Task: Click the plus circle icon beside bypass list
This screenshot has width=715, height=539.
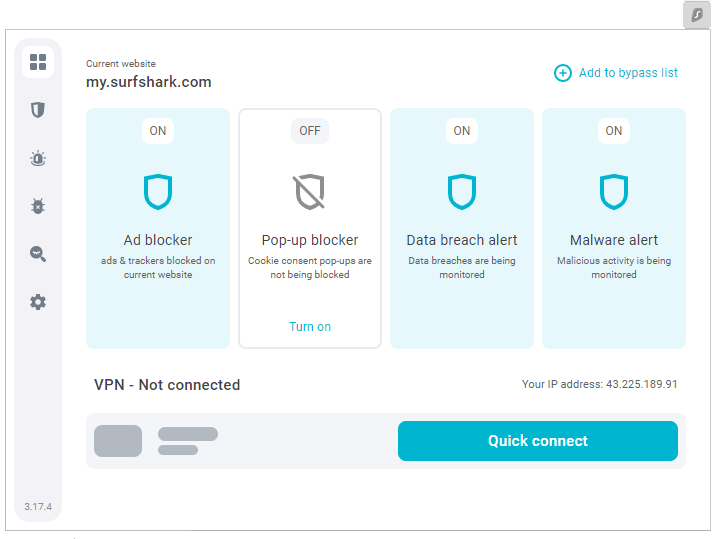Action: tap(563, 73)
